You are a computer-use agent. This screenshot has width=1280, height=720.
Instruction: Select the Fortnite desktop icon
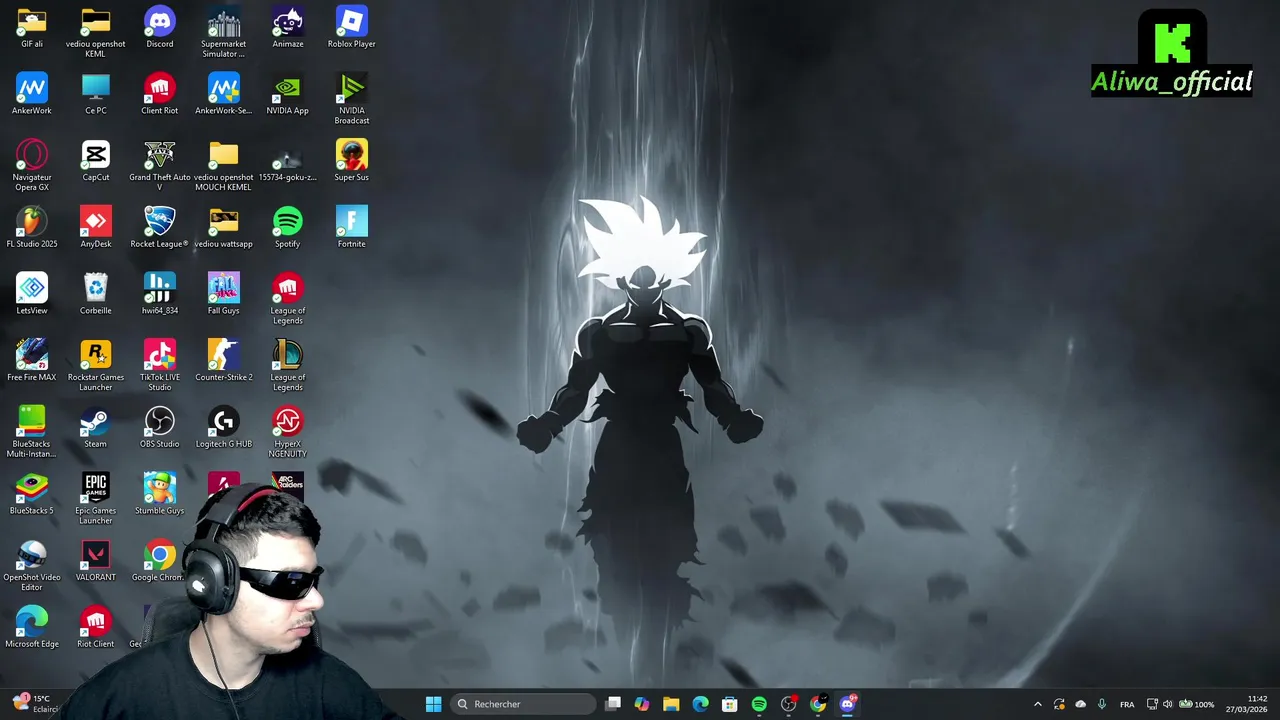pos(352,227)
